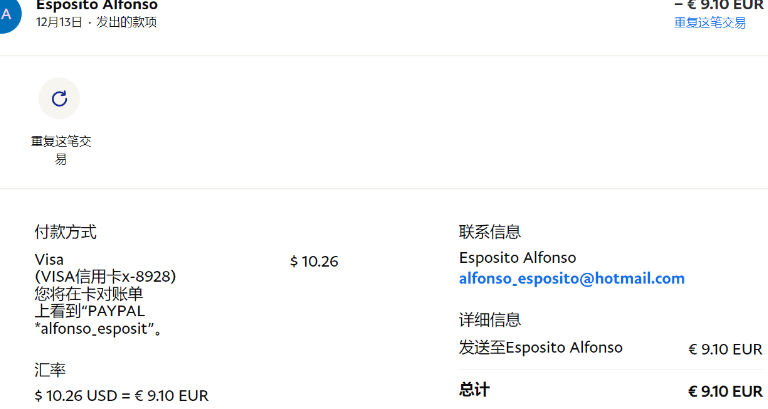Click the 总计 total label
This screenshot has width=768, height=409.
[474, 390]
